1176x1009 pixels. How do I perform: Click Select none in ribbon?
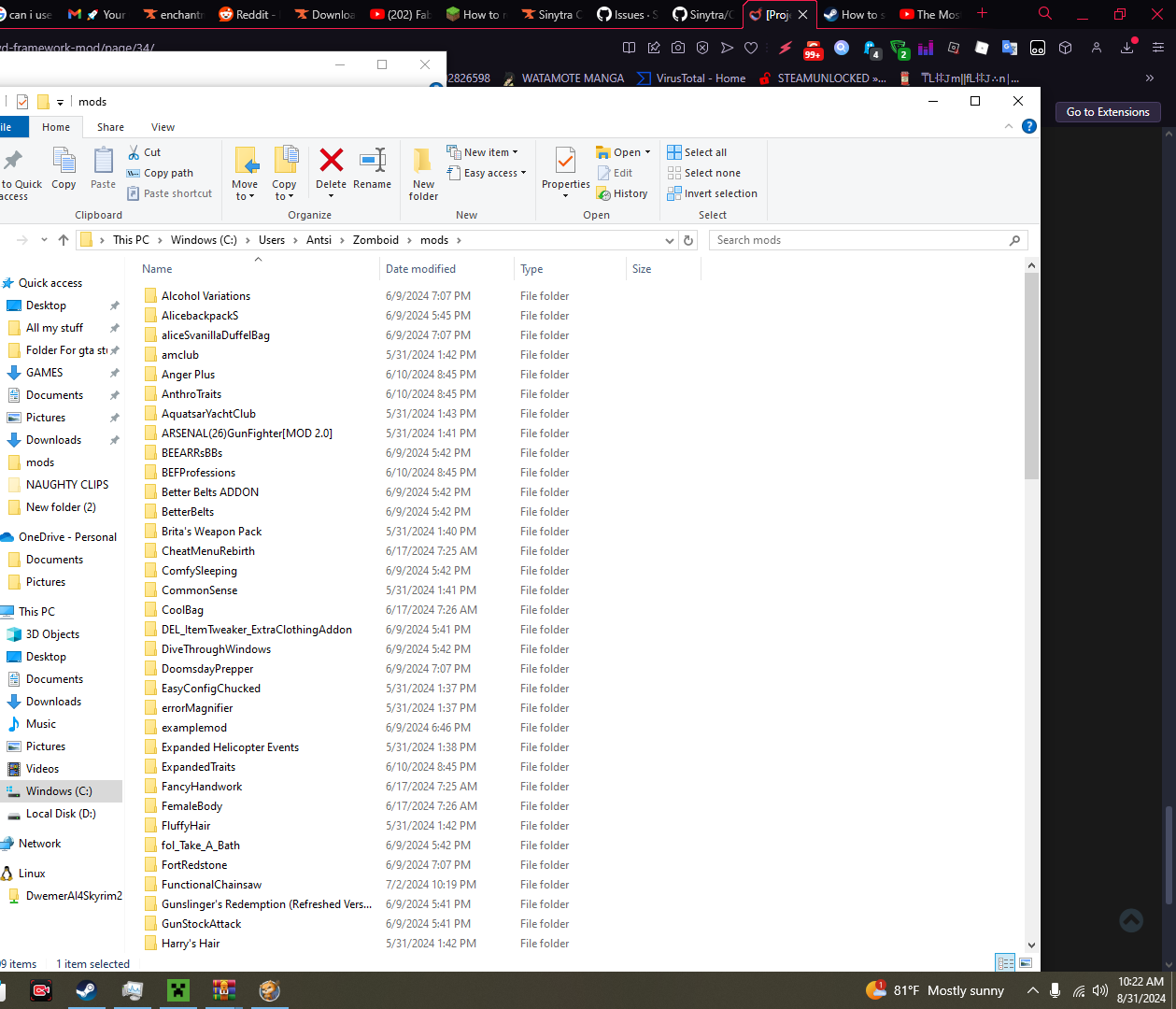[x=704, y=173]
